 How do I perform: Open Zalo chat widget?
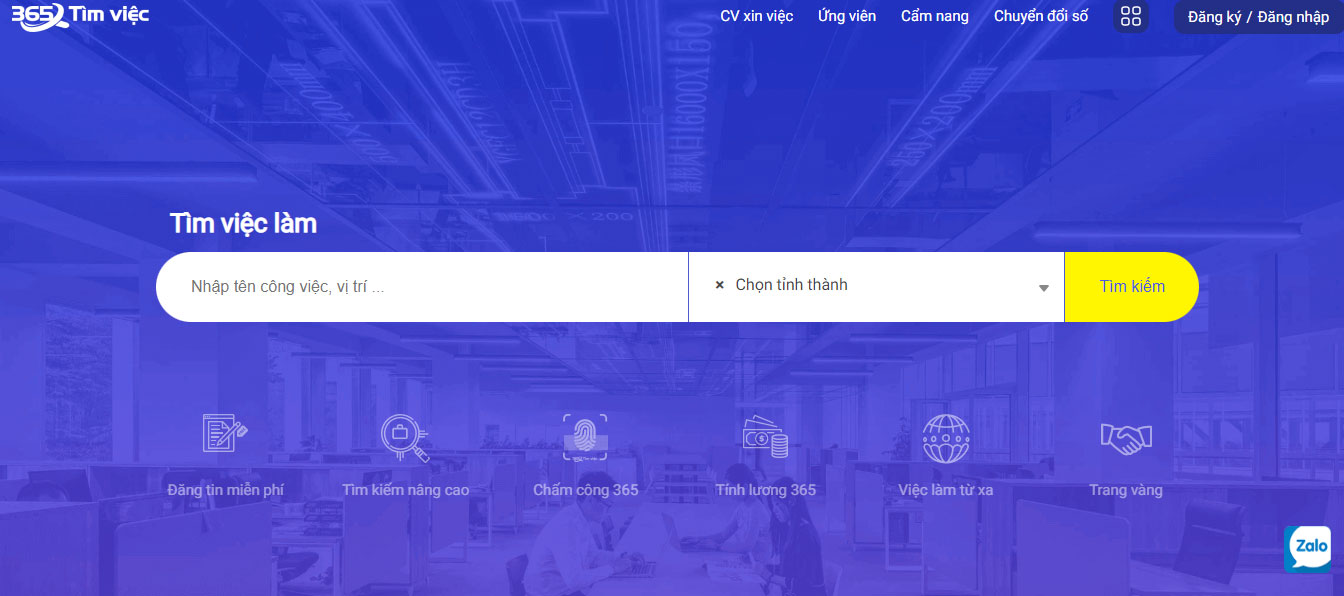[x=1308, y=549]
